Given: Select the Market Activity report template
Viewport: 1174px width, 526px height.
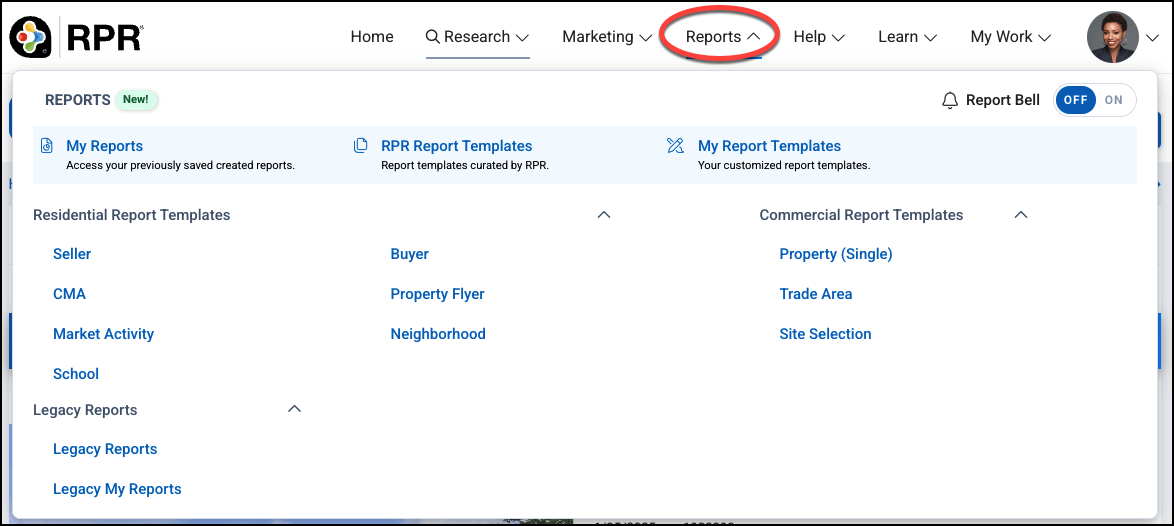Looking at the screenshot, I should (x=103, y=334).
